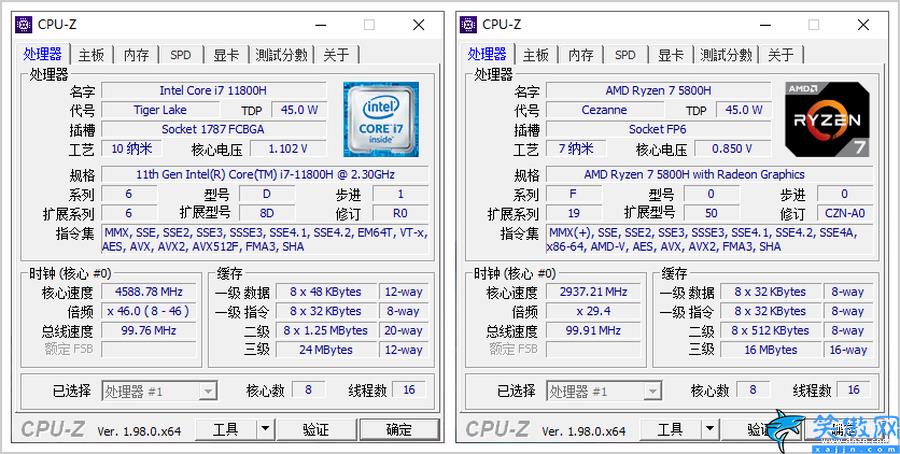Select 处理器 tab in the AMD window
The width and height of the screenshot is (900, 454).
pos(487,54)
